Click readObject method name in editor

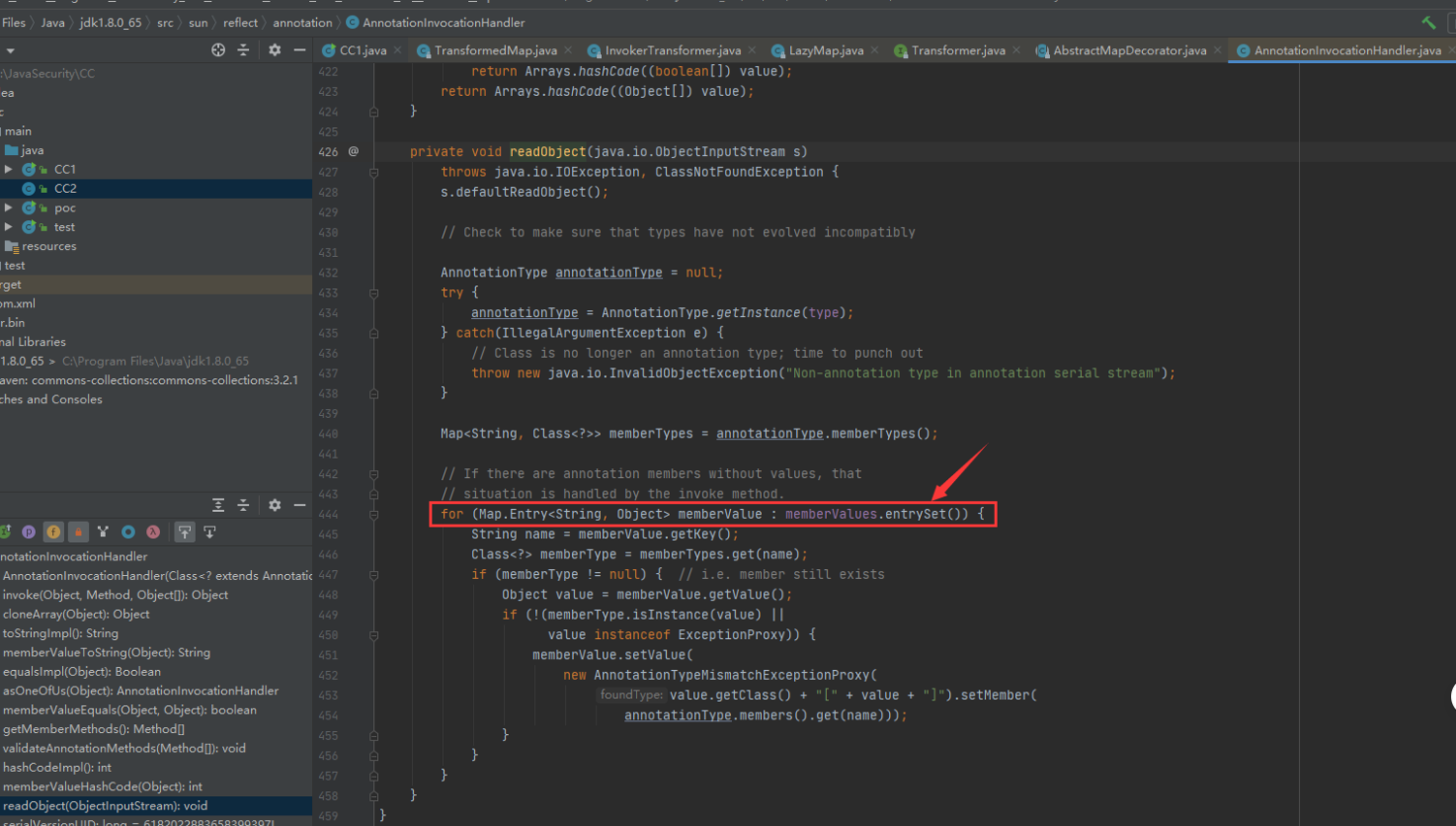(x=548, y=151)
